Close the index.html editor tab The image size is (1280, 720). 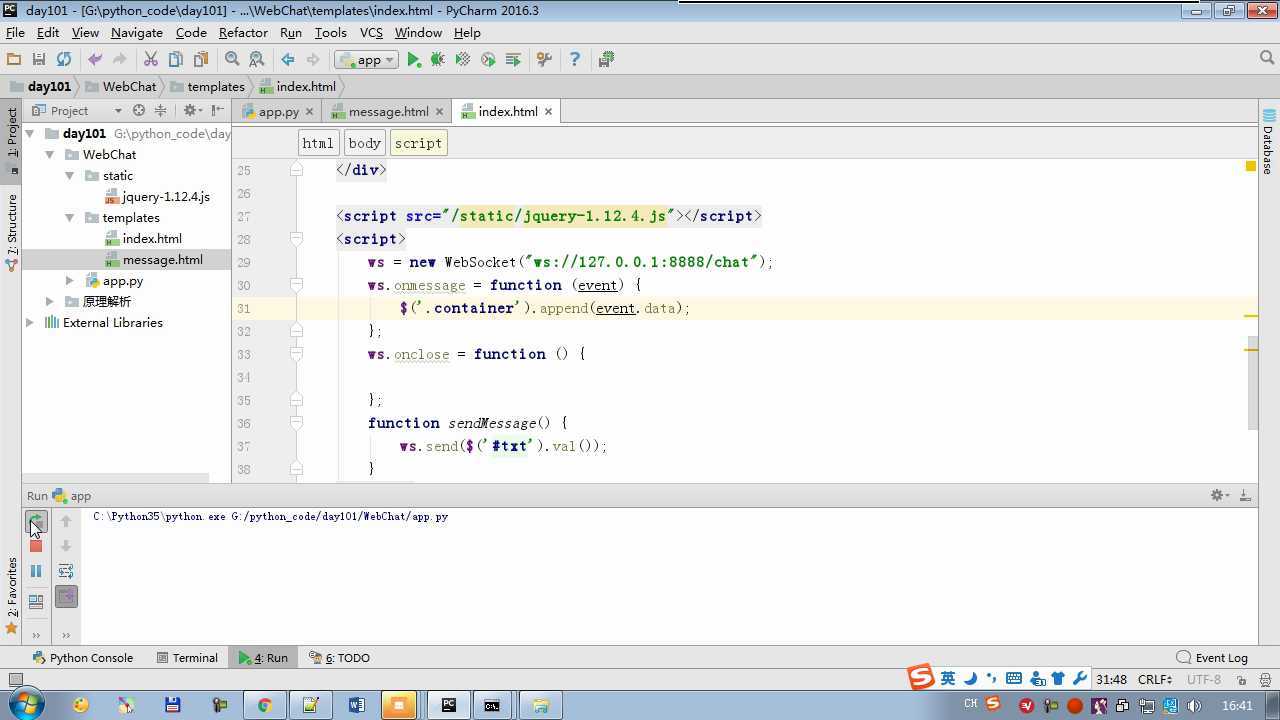pos(548,112)
